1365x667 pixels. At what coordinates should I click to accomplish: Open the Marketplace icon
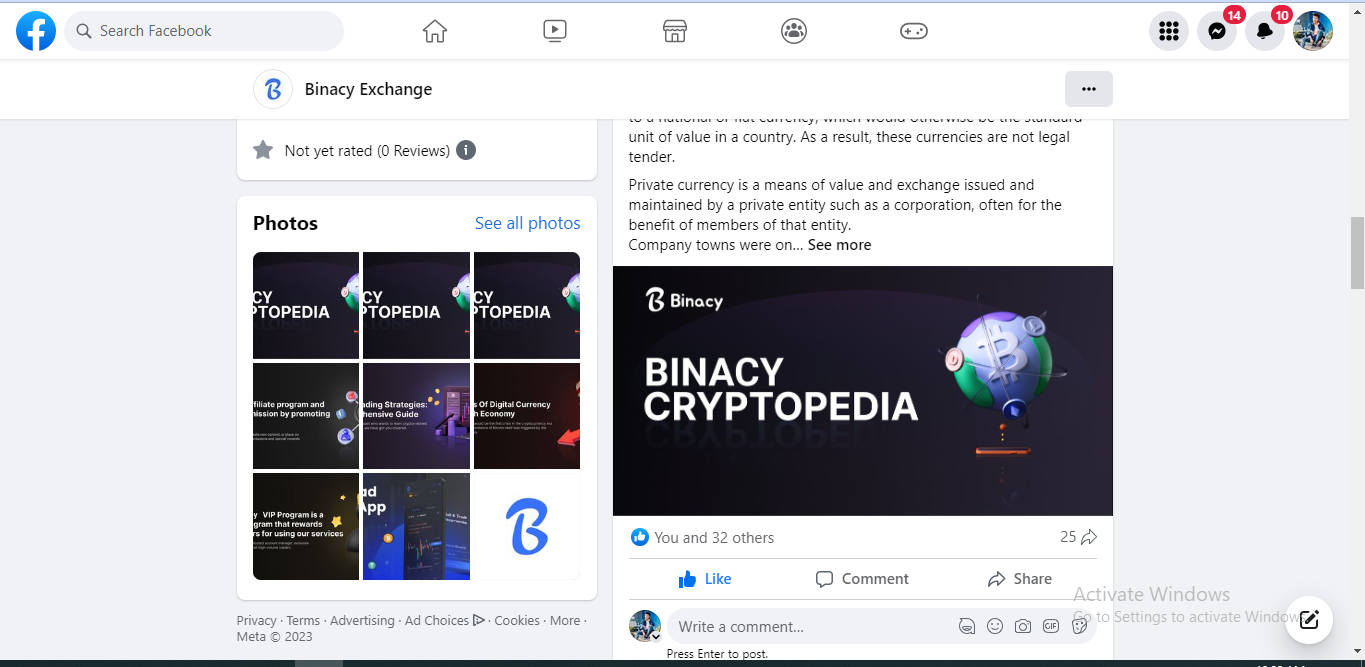click(x=675, y=31)
